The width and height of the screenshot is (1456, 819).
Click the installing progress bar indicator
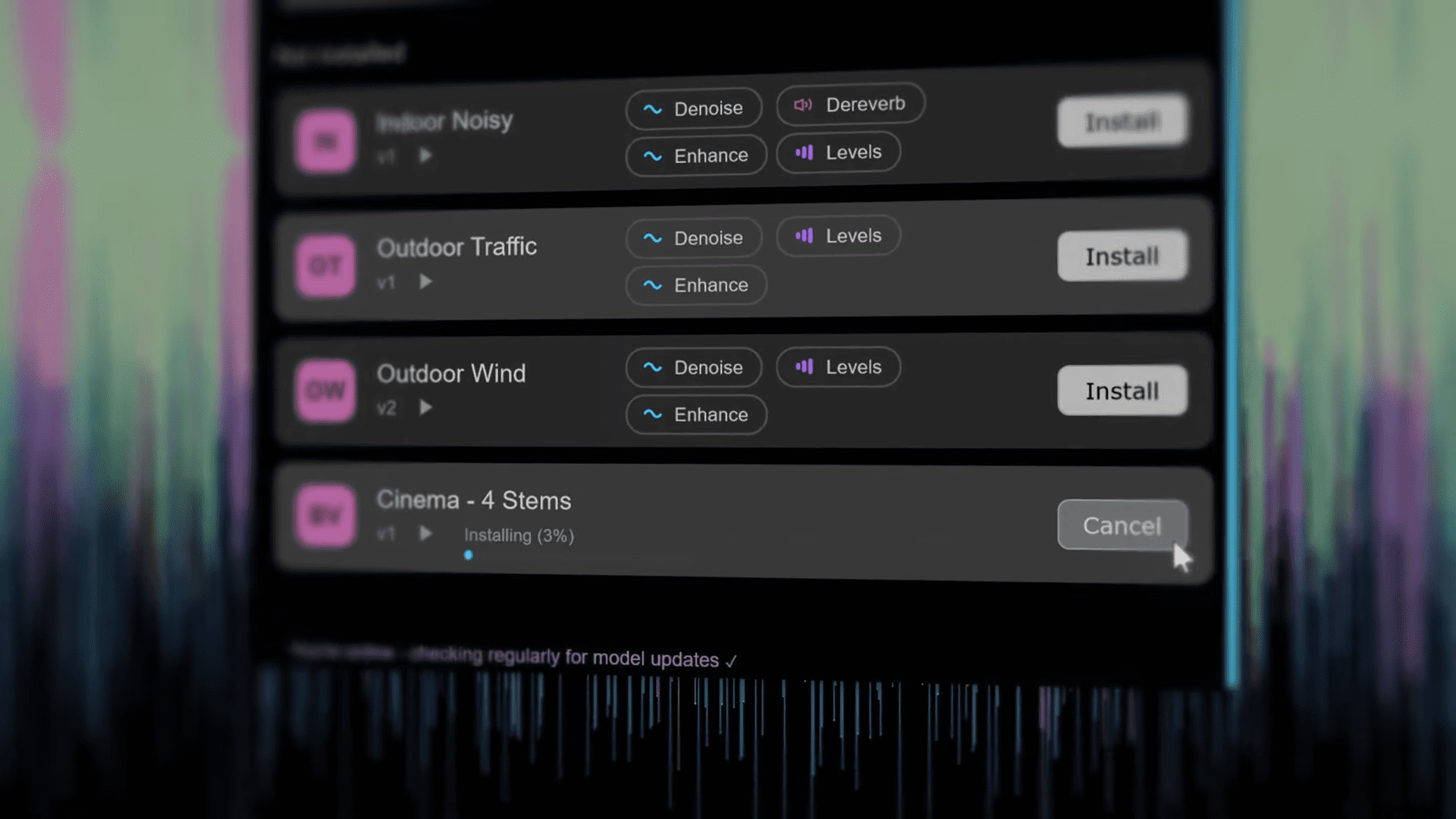468,555
